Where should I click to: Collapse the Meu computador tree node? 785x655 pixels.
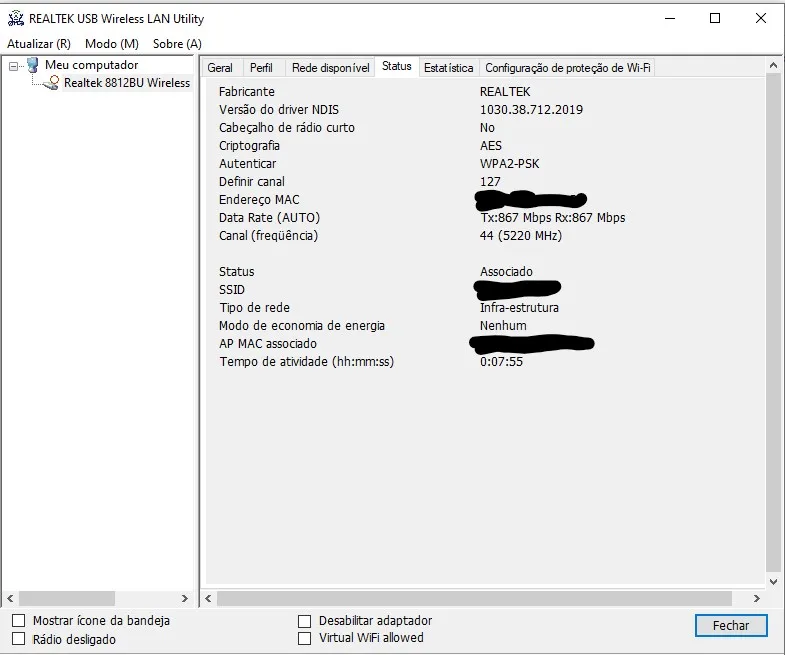click(x=14, y=66)
